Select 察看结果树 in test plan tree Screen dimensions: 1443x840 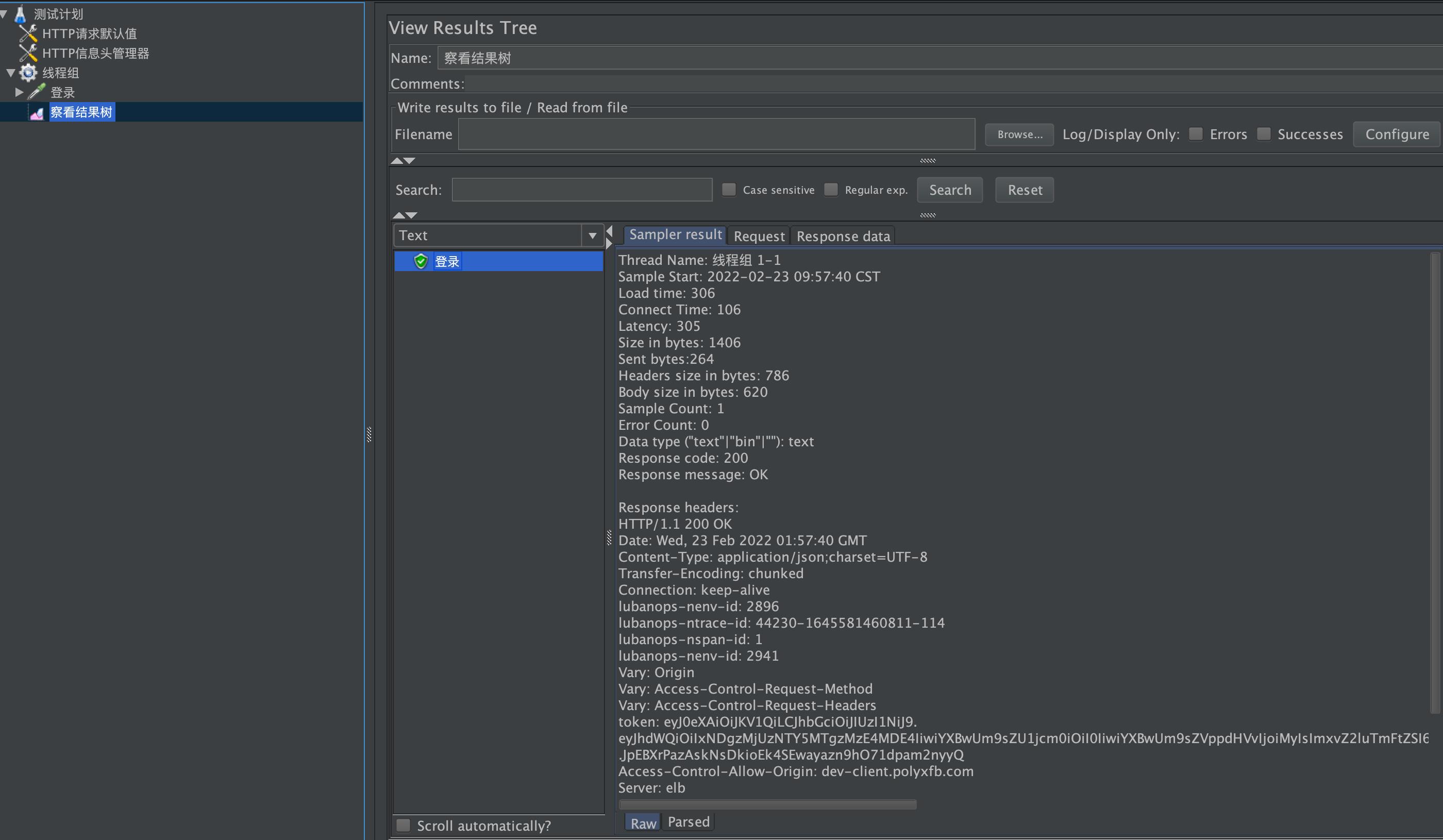pyautogui.click(x=82, y=112)
